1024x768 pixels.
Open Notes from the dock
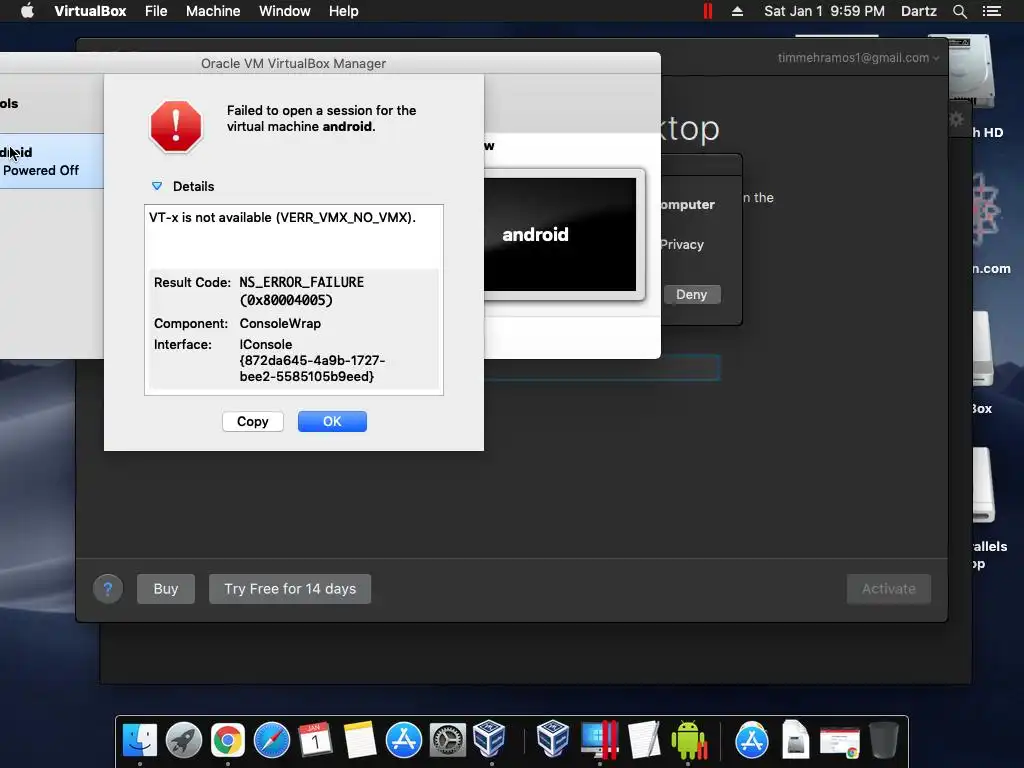(359, 740)
